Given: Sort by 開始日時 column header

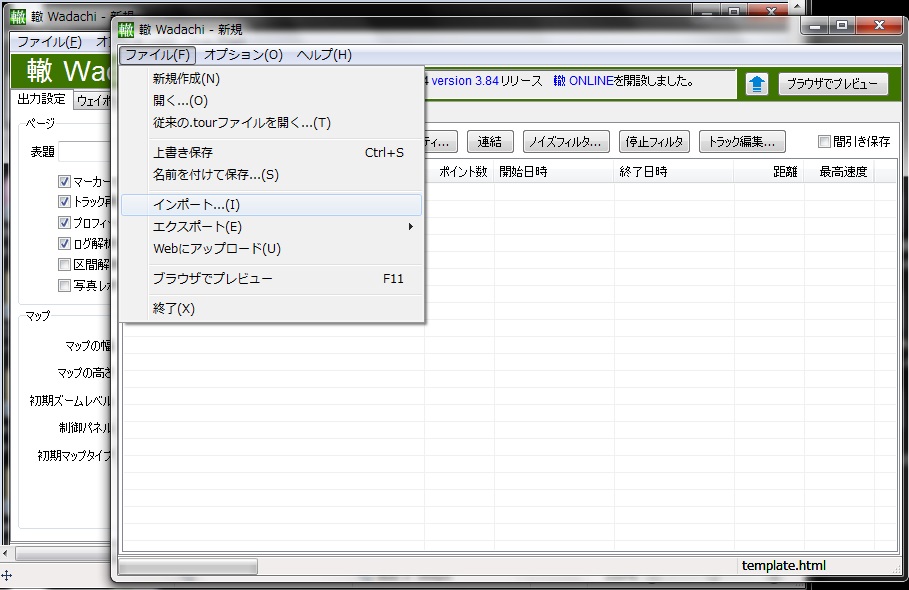Looking at the screenshot, I should click(554, 172).
